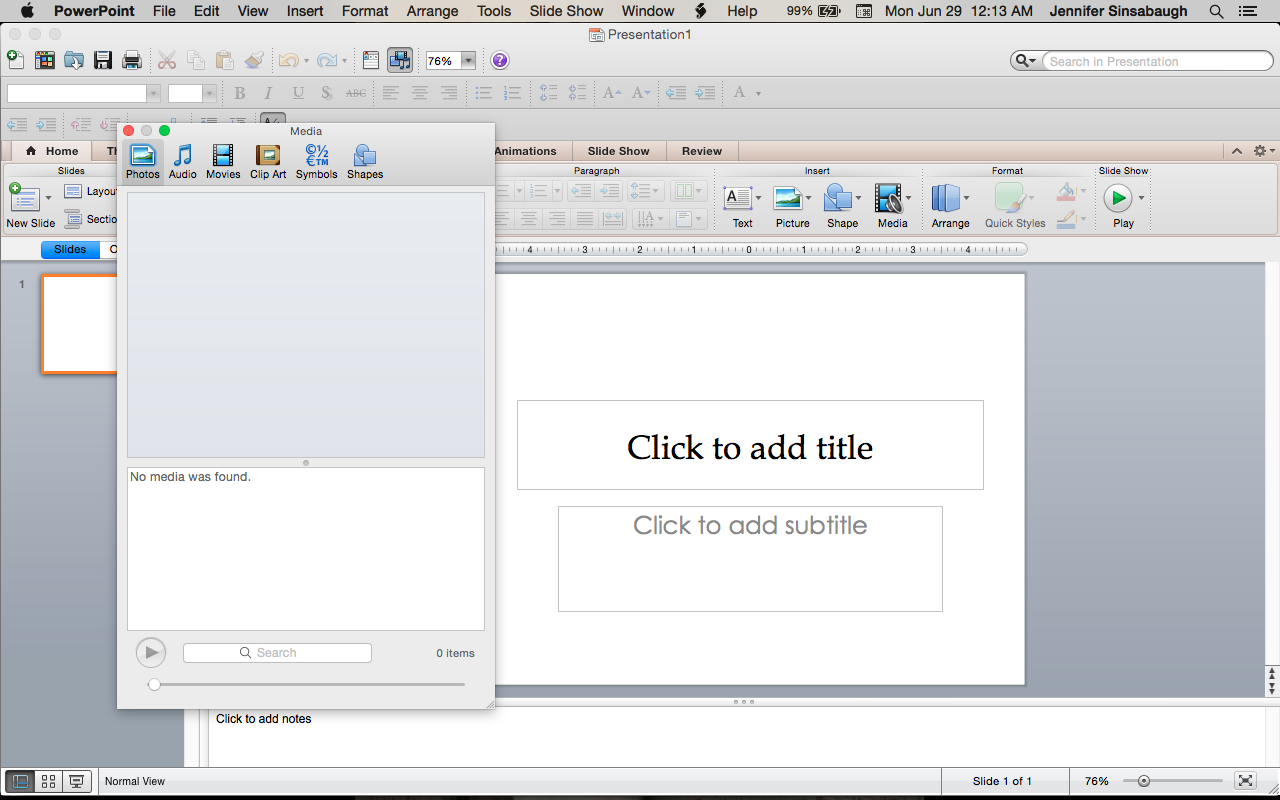The height and width of the screenshot is (800, 1280).
Task: Click the Copy icon in the toolbar
Action: [x=196, y=61]
